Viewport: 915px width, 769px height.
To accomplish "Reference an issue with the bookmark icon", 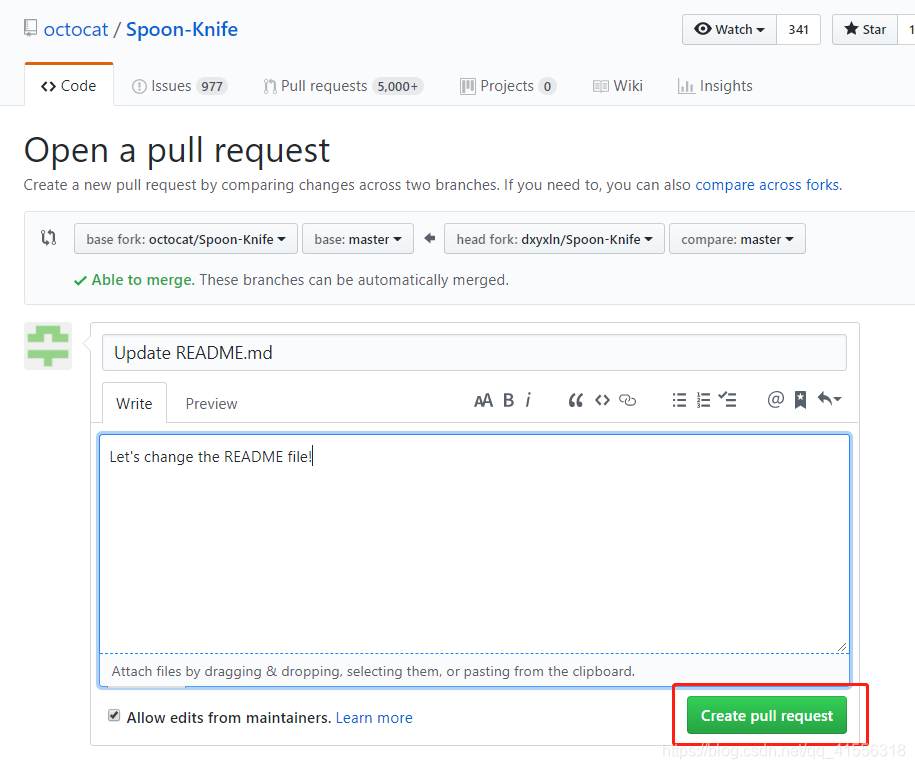I will 800,400.
